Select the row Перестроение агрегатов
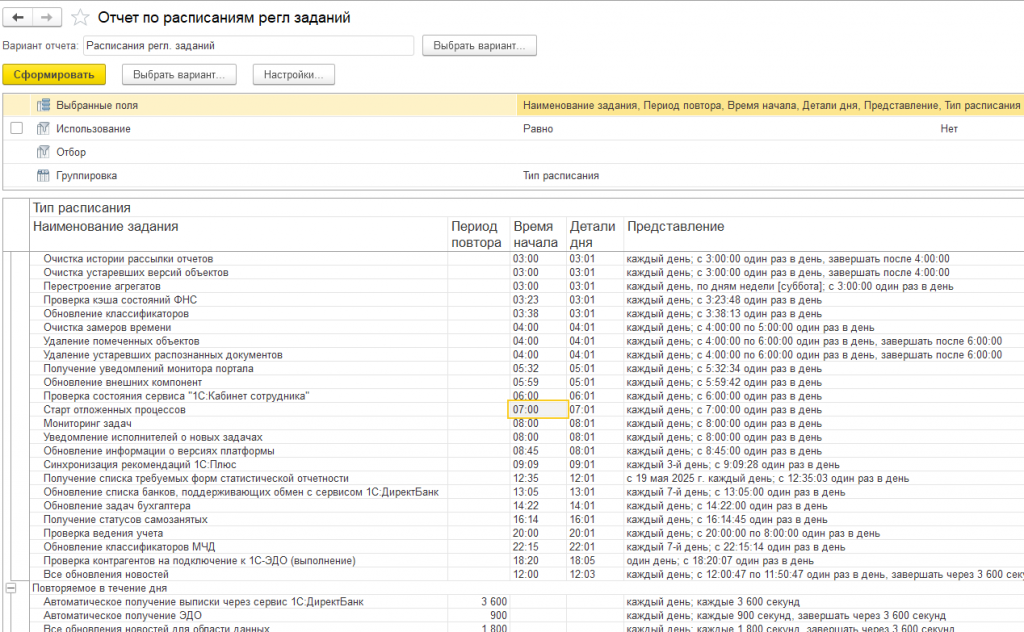This screenshot has height=632, width=1024. (102, 287)
